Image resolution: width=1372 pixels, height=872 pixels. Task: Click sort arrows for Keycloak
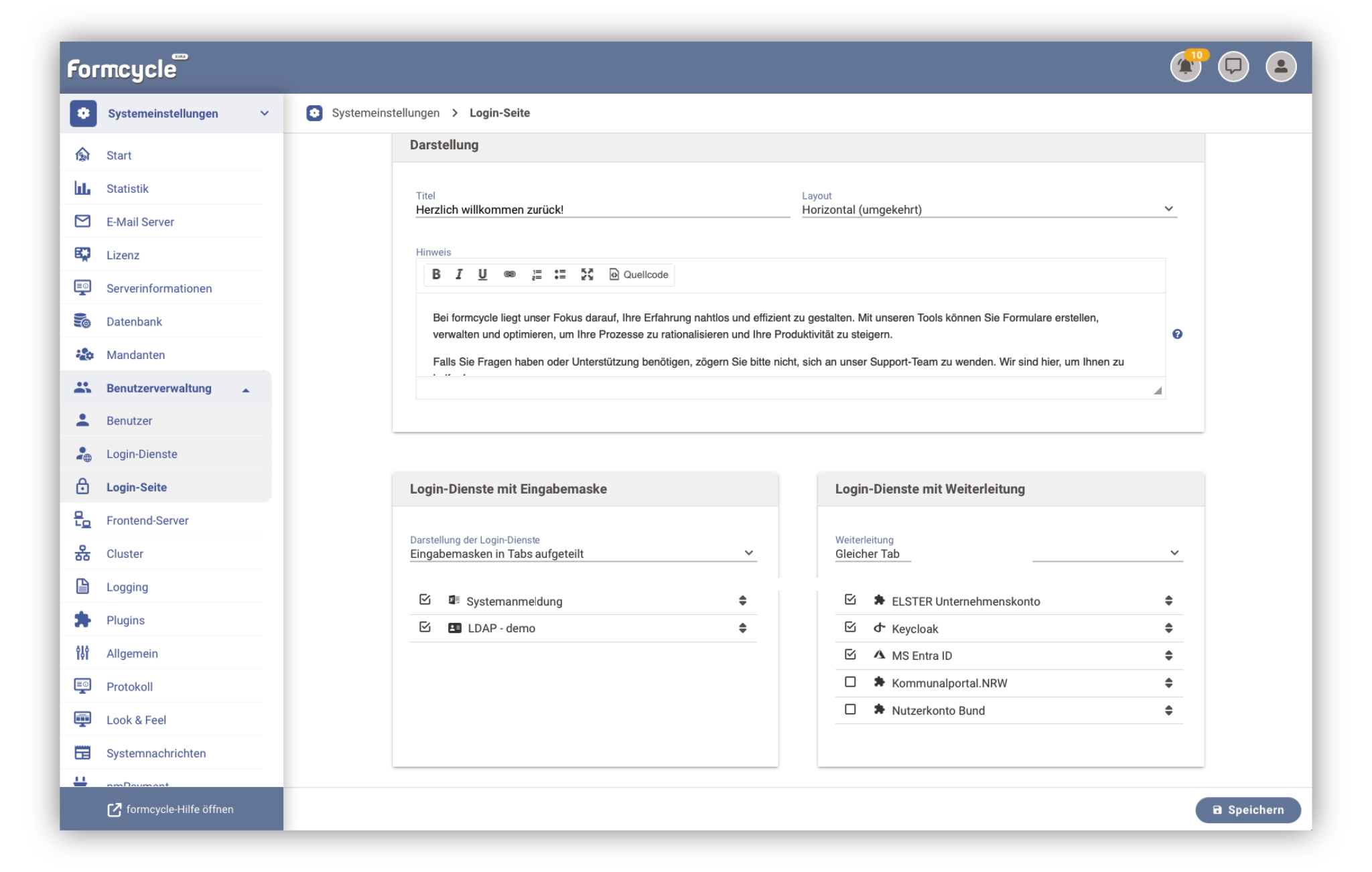(1168, 628)
